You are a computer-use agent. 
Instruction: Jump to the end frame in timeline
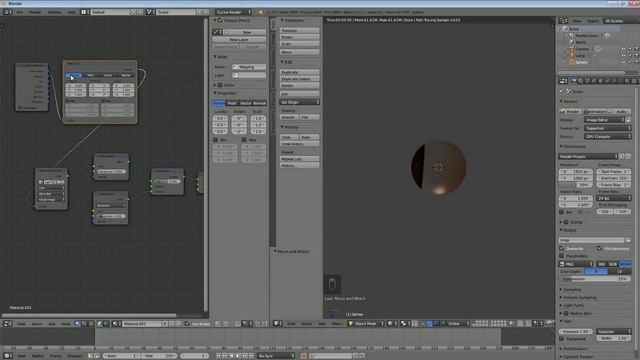[x=251, y=356]
